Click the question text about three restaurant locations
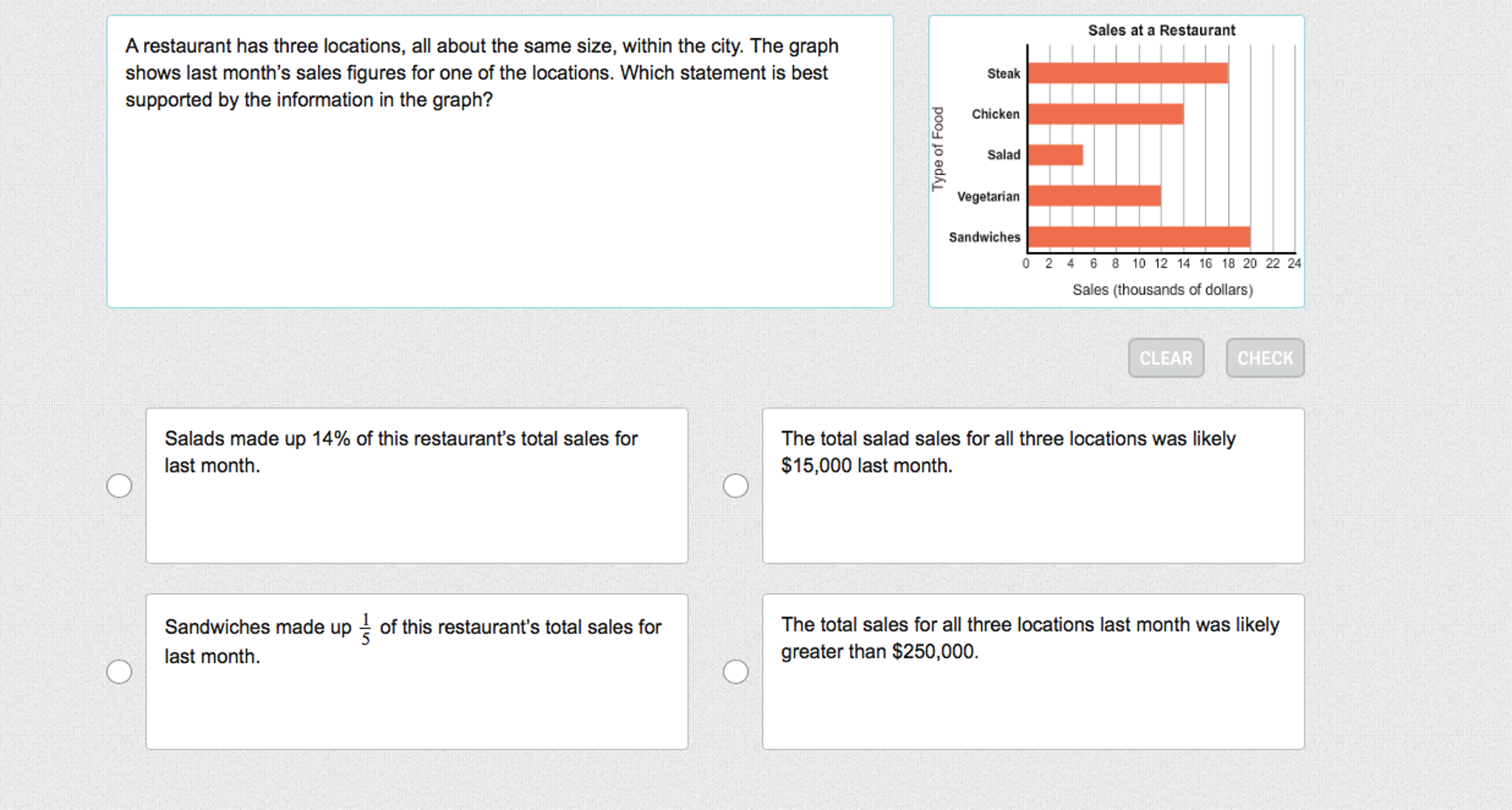The height and width of the screenshot is (810, 1512). pyautogui.click(x=482, y=72)
